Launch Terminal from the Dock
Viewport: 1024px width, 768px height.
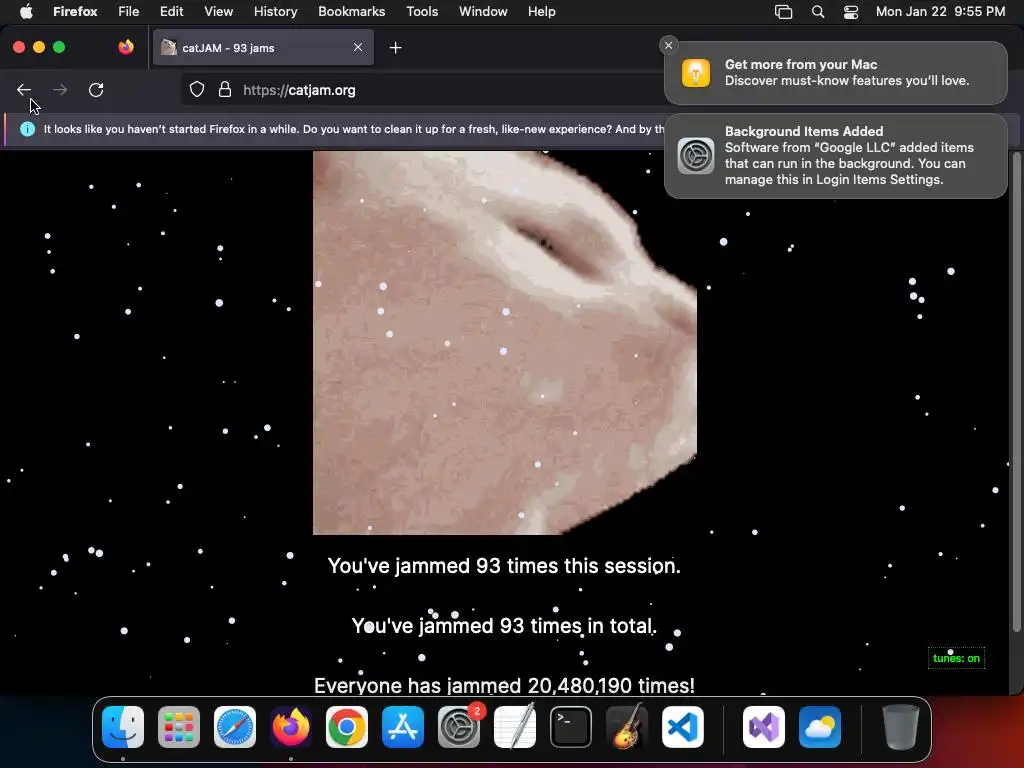coord(571,727)
